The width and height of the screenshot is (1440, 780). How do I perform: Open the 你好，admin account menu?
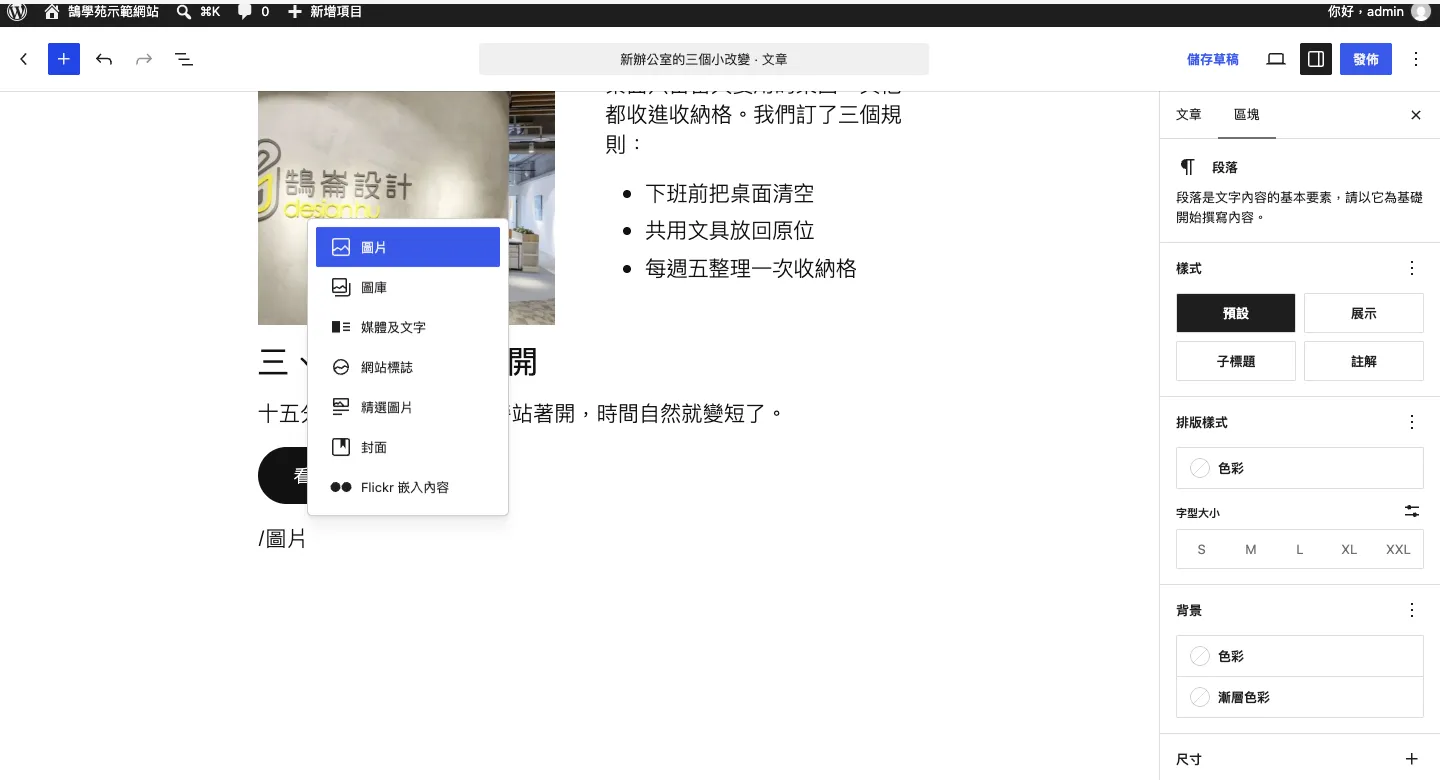(1379, 12)
